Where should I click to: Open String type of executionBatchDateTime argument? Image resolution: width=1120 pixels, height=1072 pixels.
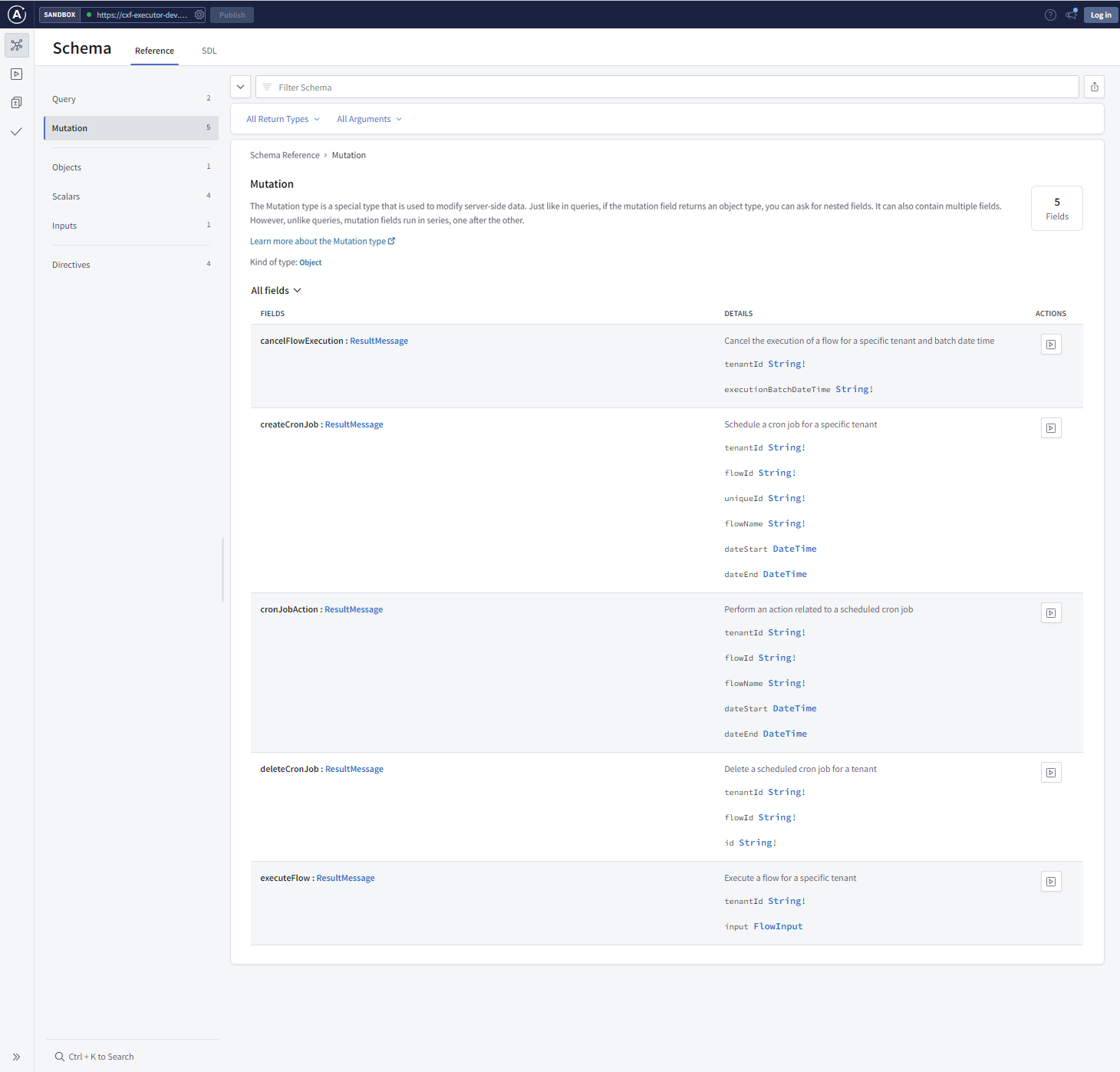pos(854,389)
